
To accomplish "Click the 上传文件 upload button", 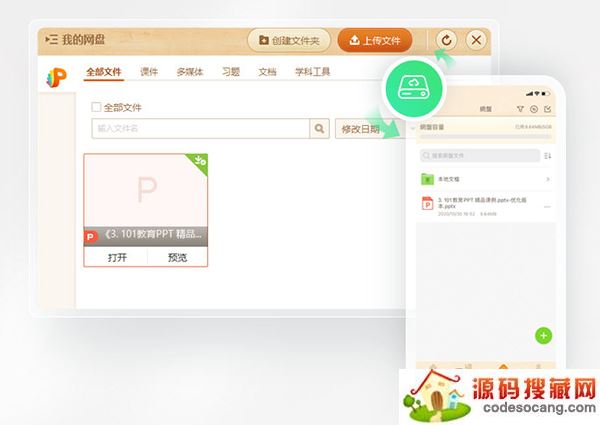I will click(374, 40).
